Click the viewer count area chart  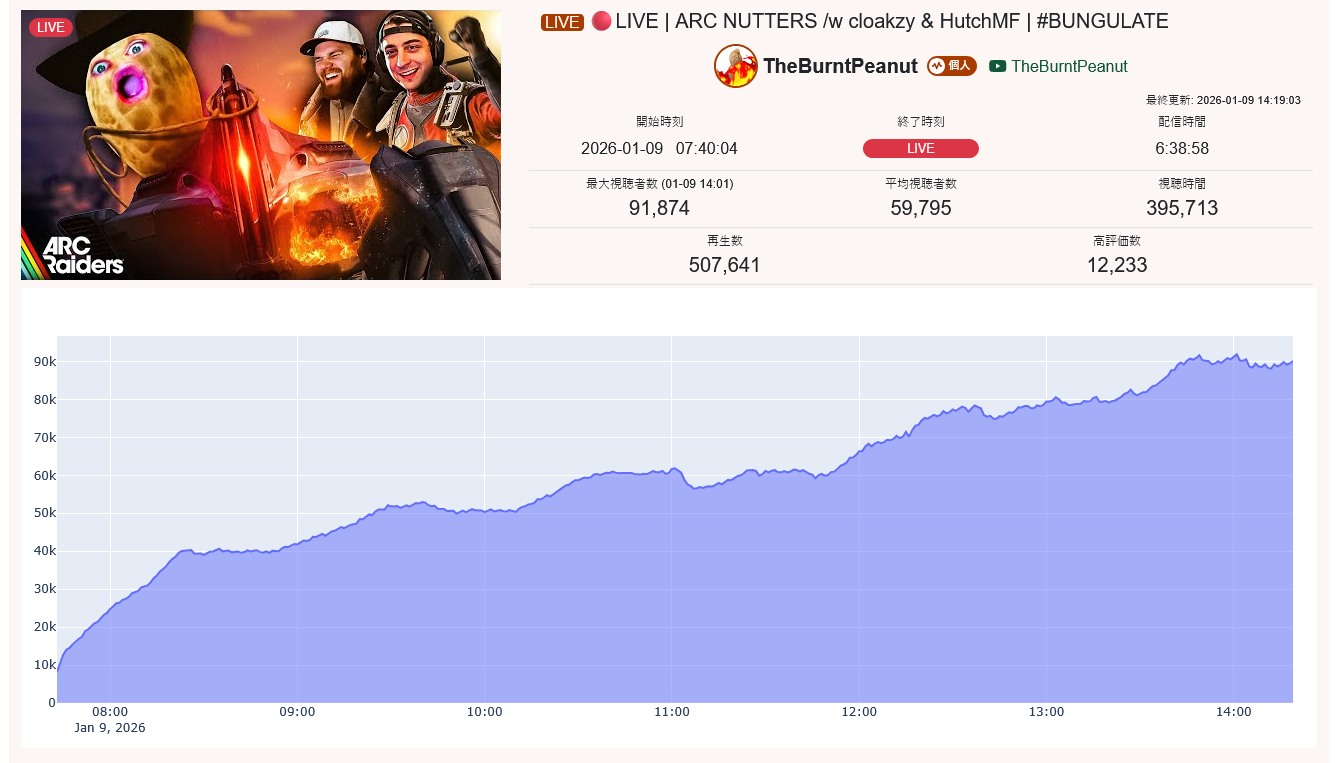click(675, 519)
